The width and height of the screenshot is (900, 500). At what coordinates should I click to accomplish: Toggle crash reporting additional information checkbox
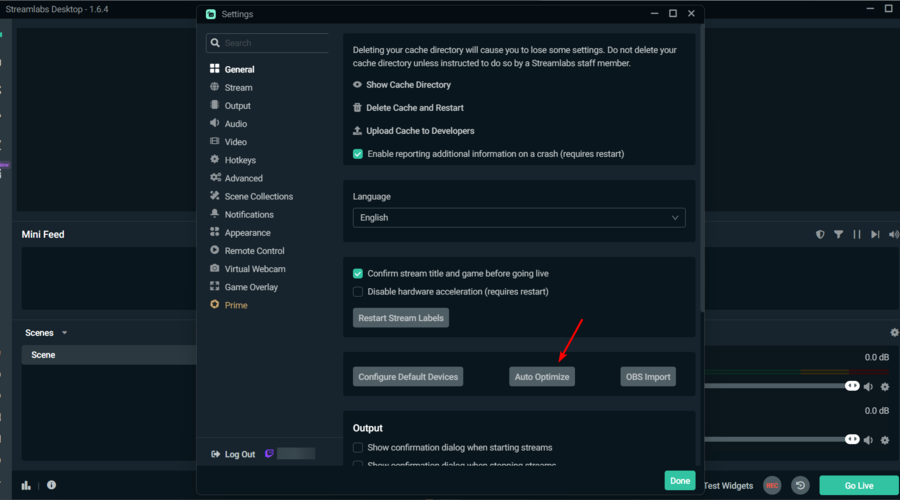tap(358, 154)
